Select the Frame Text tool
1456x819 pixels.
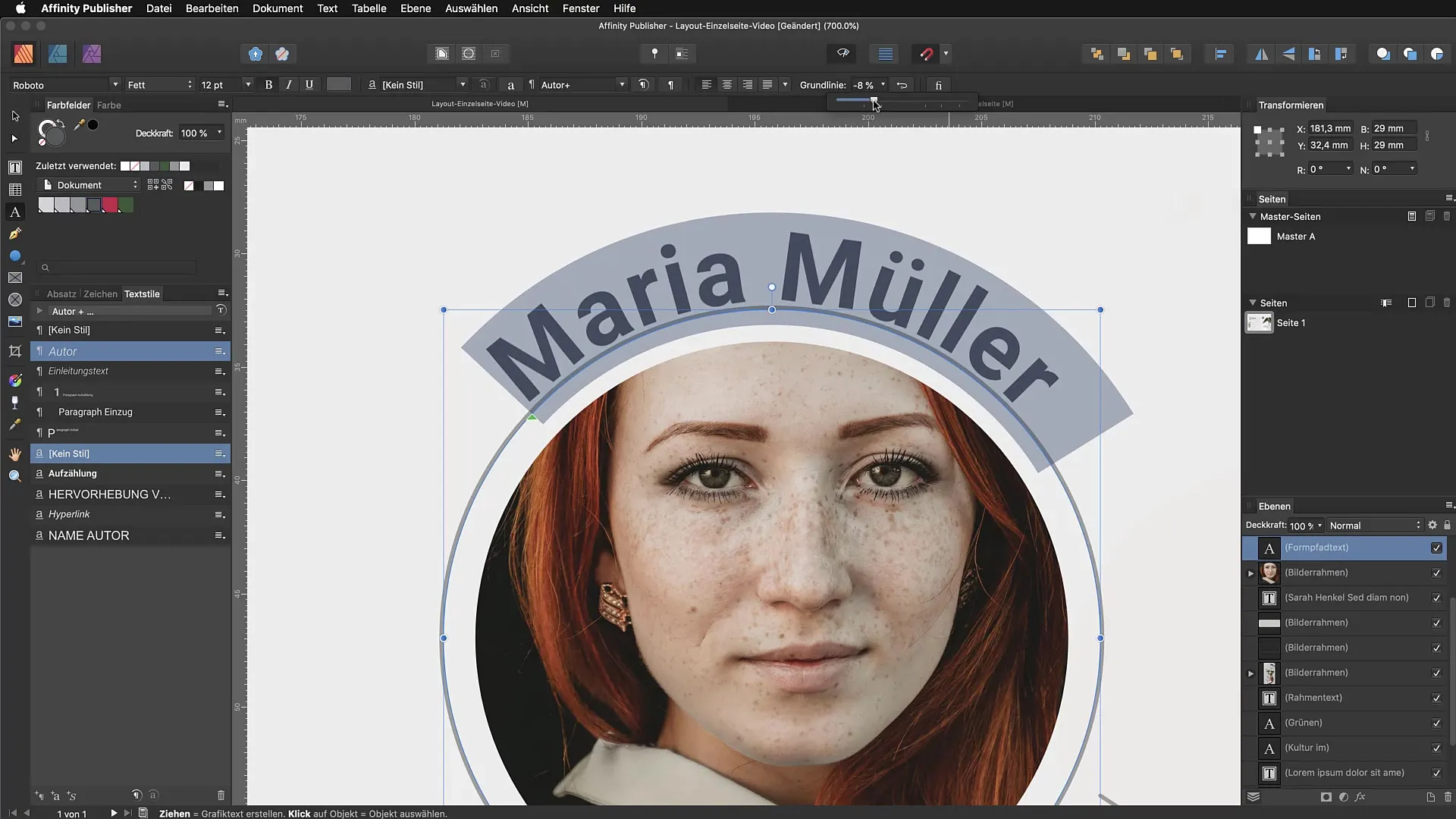point(15,168)
